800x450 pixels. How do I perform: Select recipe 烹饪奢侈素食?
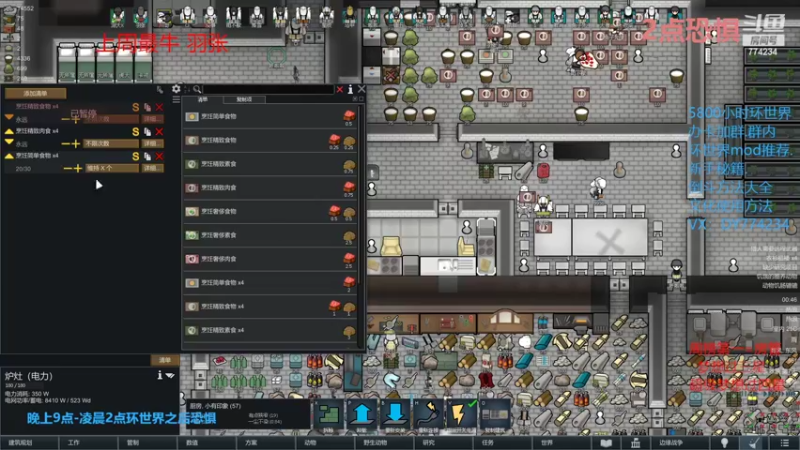pos(270,235)
